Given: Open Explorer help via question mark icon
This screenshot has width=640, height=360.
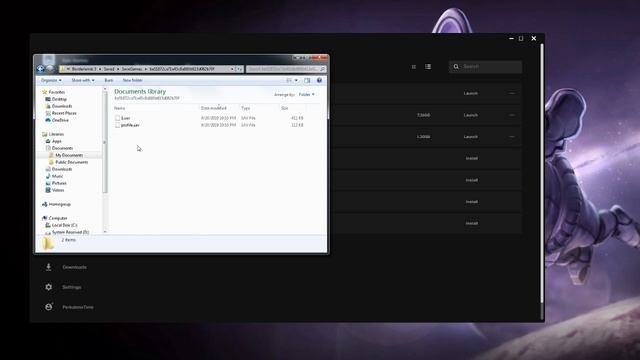Looking at the screenshot, I should pos(319,80).
